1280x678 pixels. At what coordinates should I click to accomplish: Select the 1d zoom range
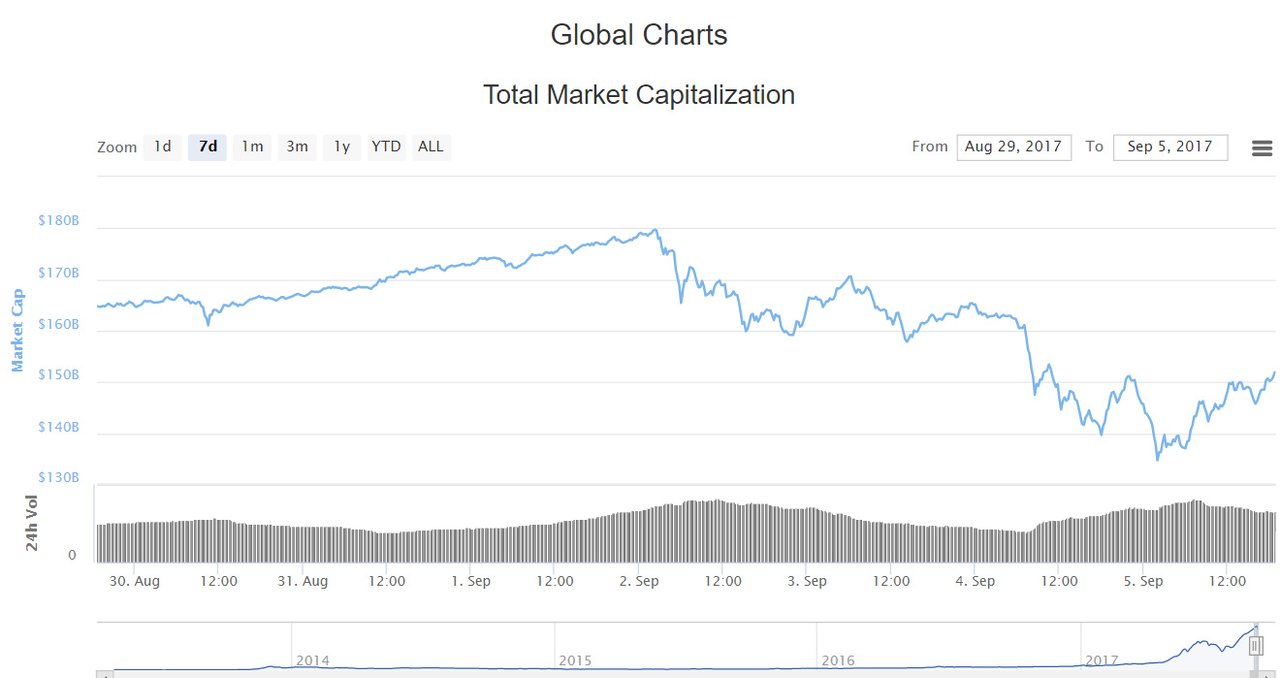tap(162, 147)
